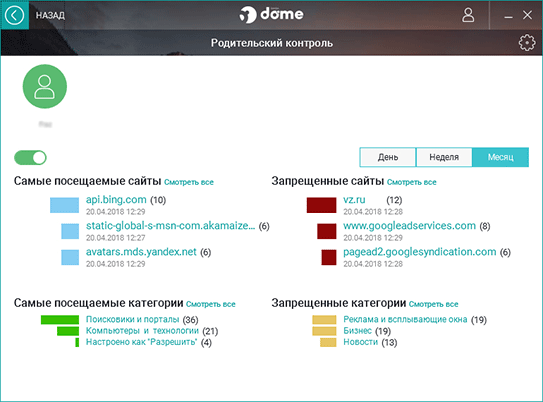Toggle the parental control switch off

(30, 158)
